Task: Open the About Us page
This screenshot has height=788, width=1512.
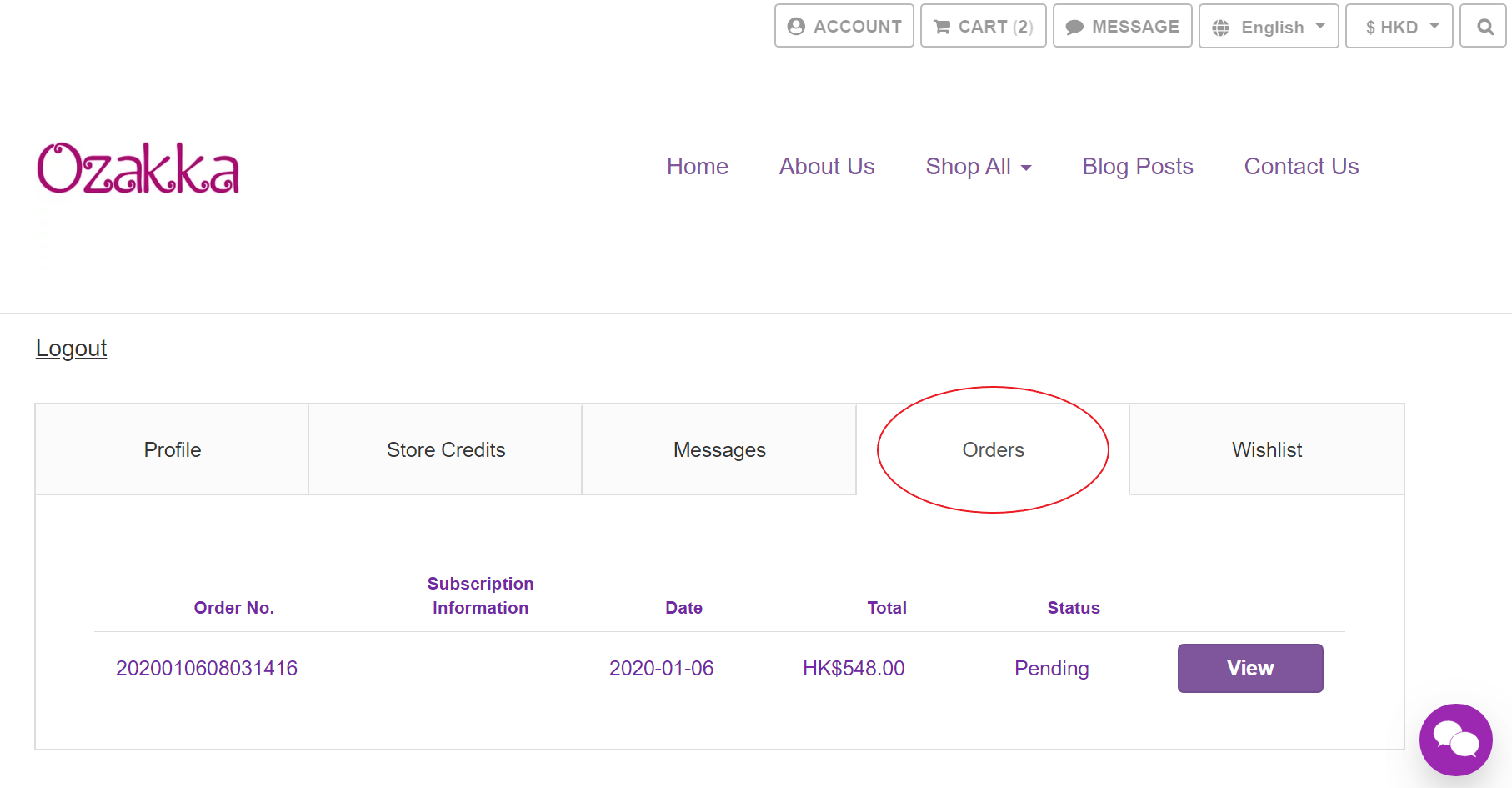Action: tap(826, 167)
